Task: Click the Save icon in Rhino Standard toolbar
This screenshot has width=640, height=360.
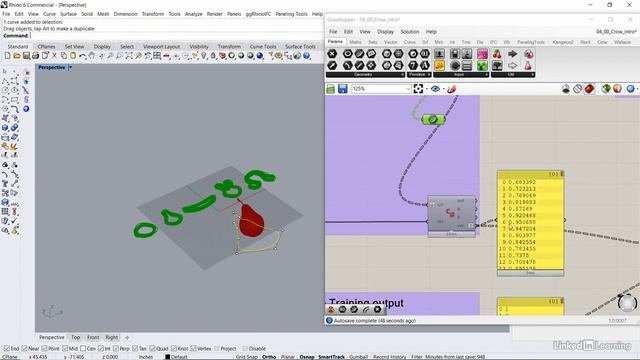Action: 26,56
